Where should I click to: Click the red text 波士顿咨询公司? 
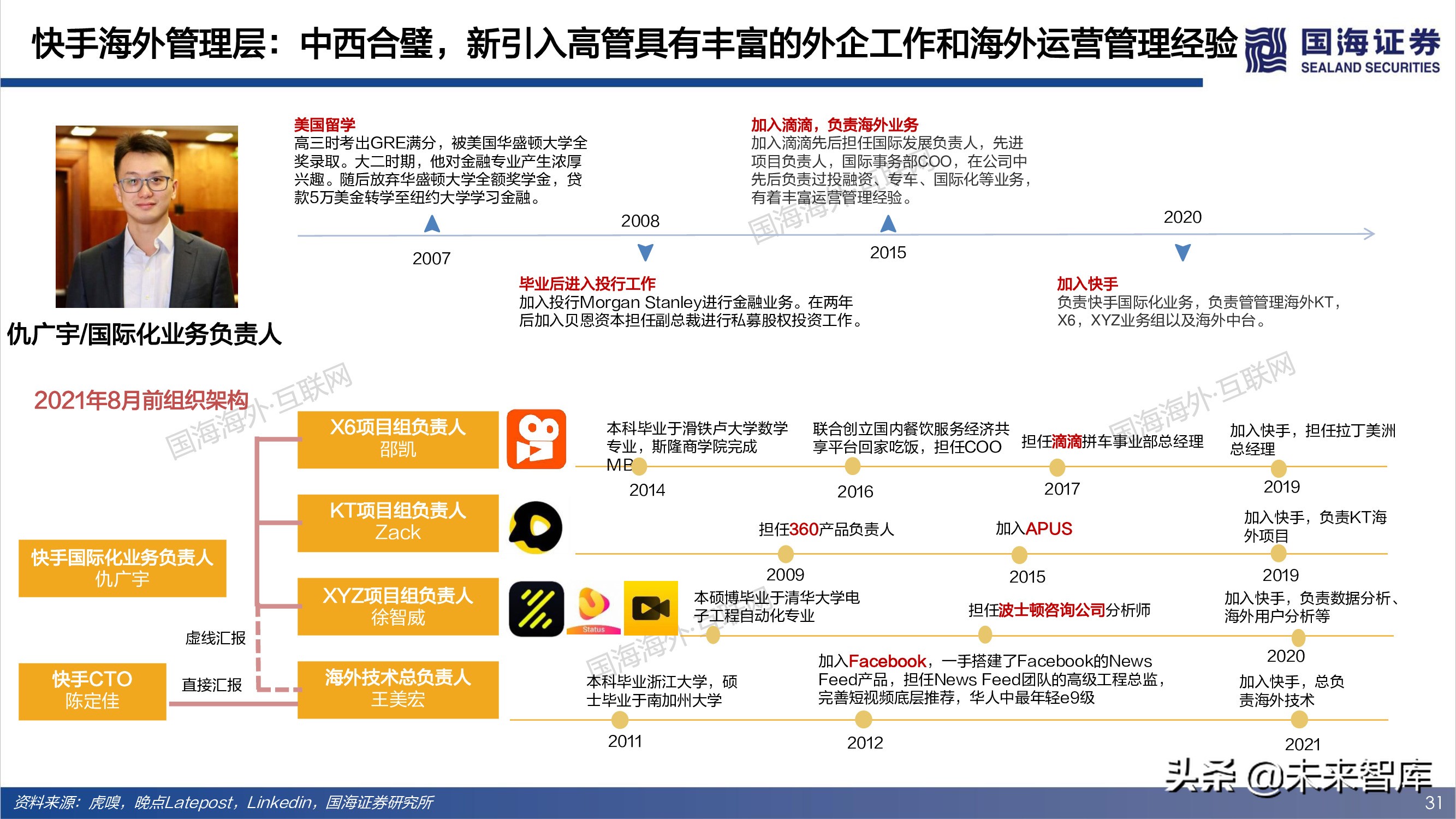[x=1051, y=610]
